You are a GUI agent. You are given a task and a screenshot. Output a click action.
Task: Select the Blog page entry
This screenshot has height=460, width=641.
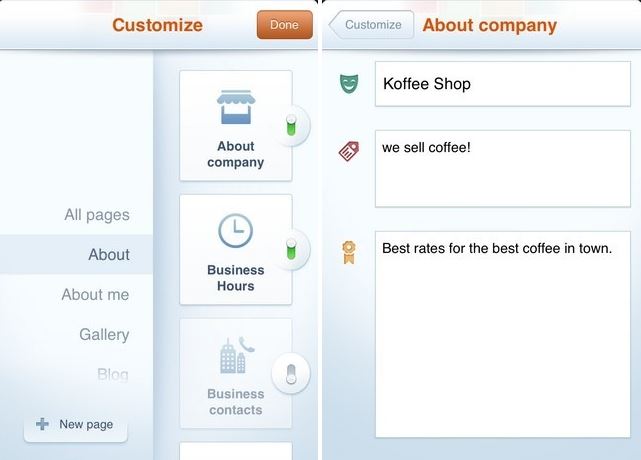113,374
